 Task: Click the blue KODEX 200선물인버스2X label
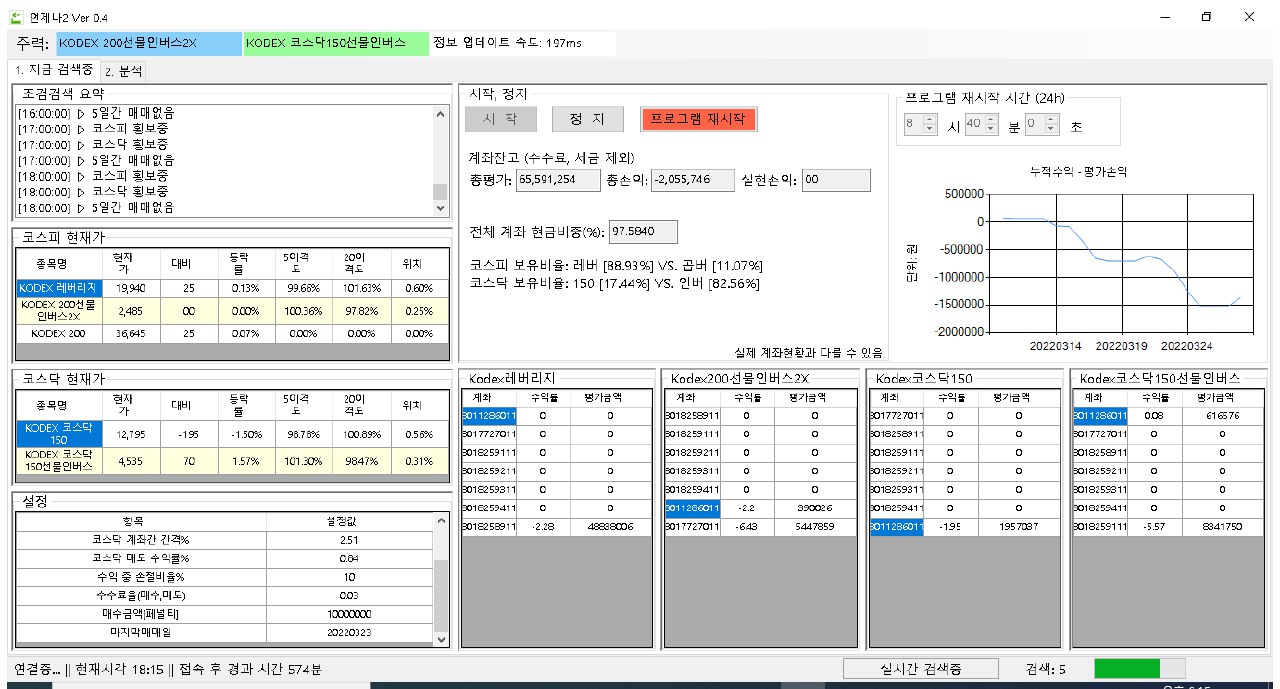point(148,43)
